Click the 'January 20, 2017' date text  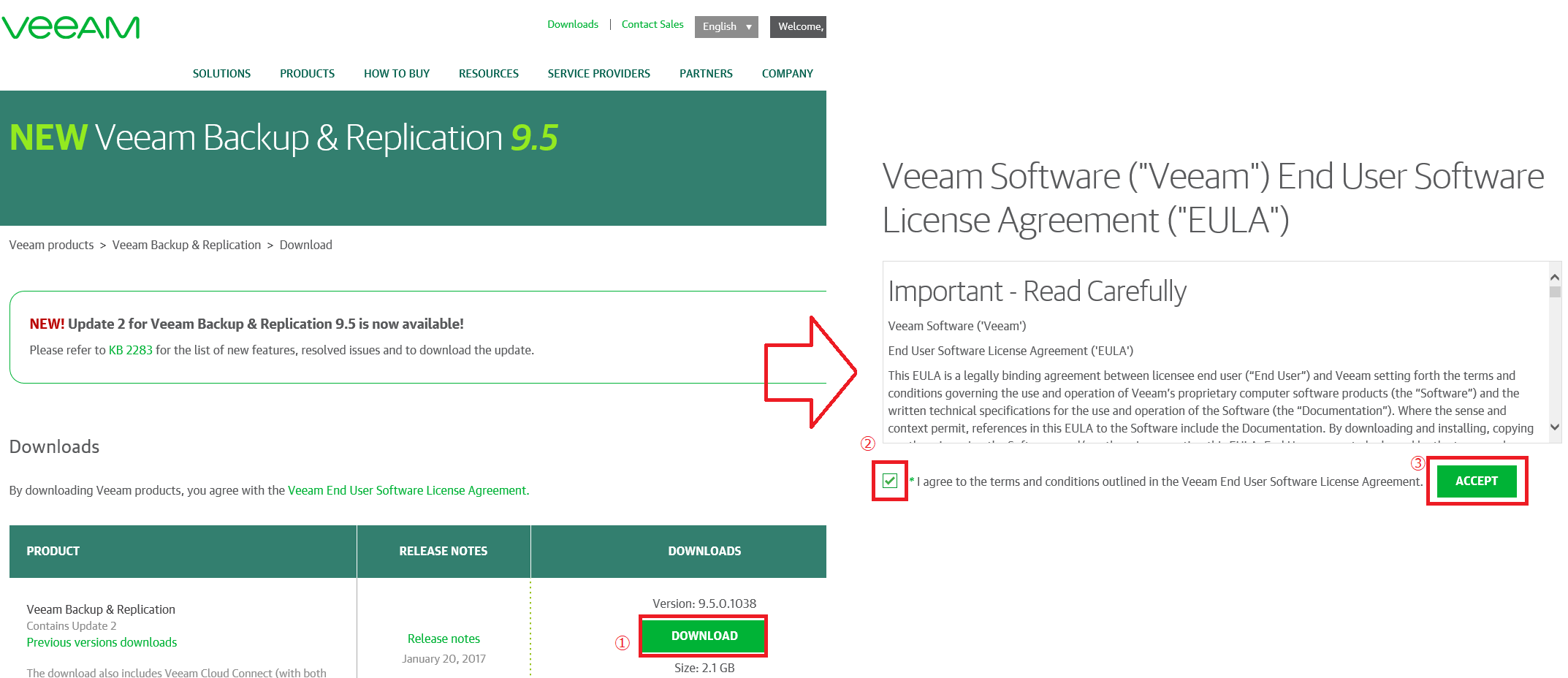(444, 658)
